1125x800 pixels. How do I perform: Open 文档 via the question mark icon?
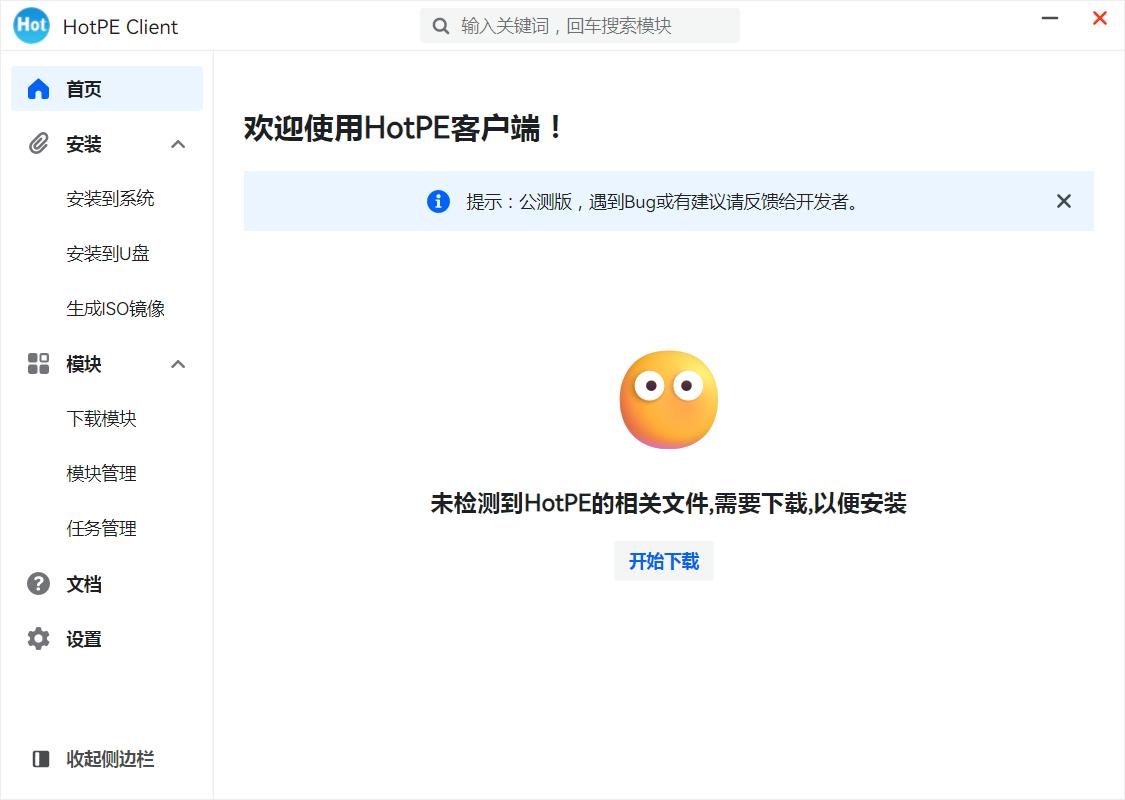pos(38,584)
